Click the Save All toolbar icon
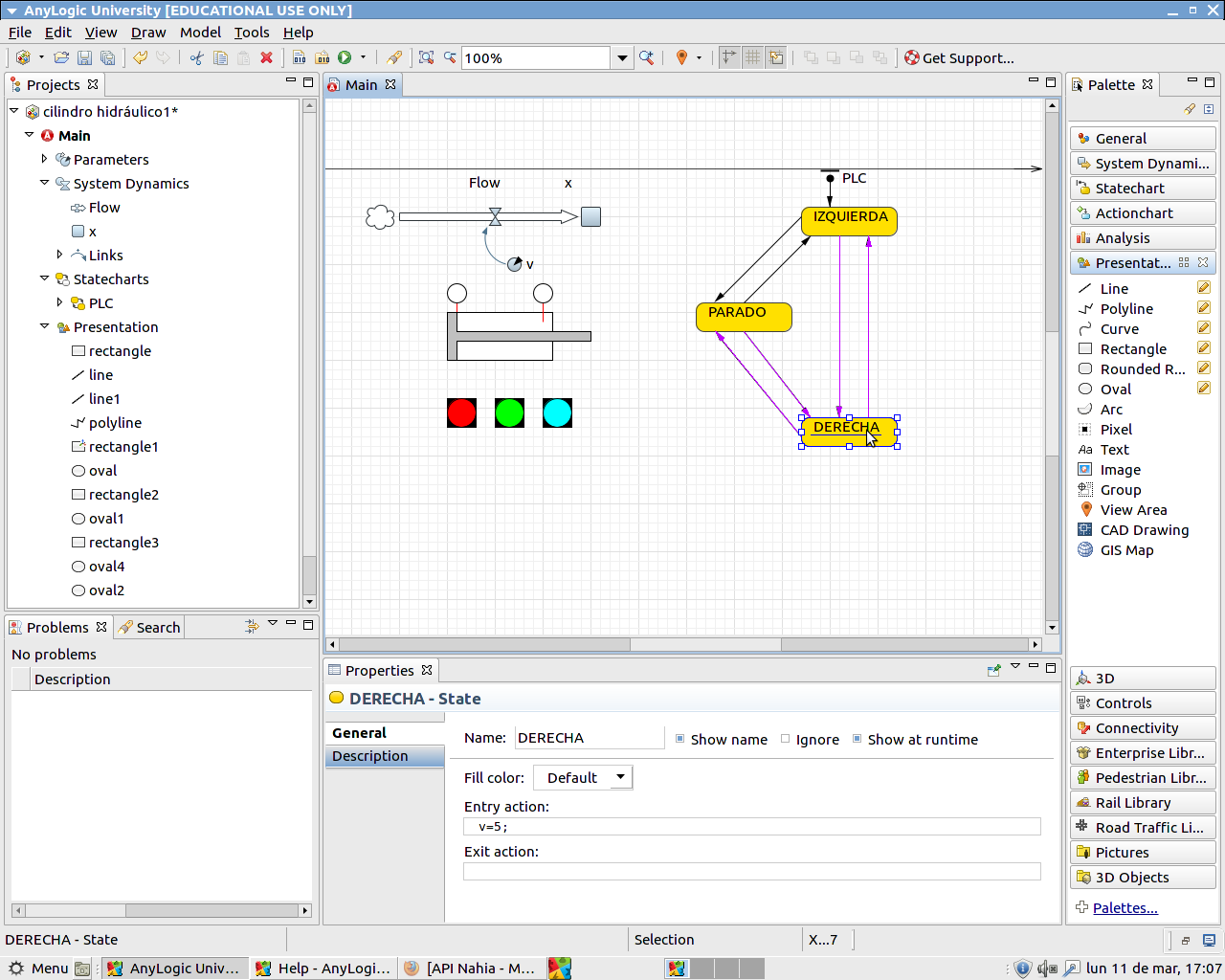The width and height of the screenshot is (1225, 980). [107, 57]
